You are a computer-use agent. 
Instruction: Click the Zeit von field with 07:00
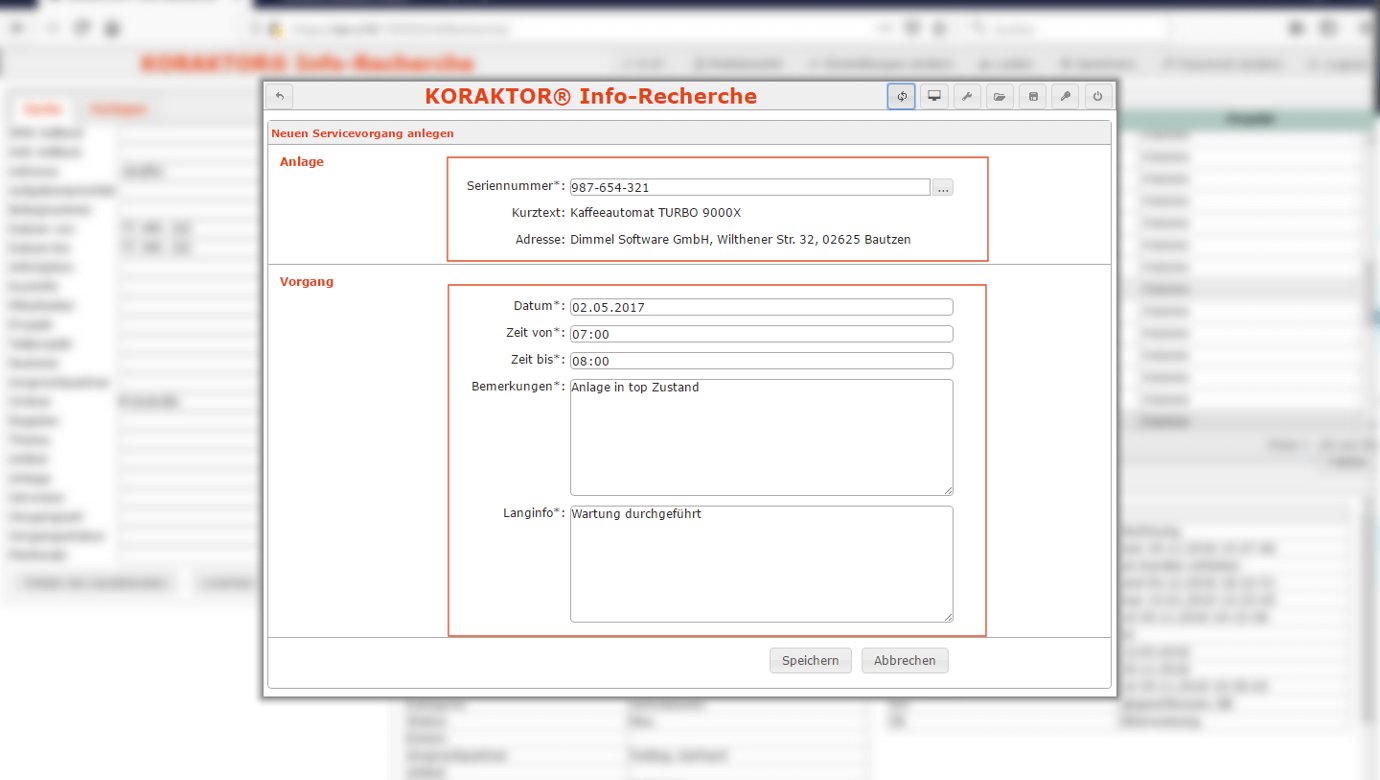click(x=761, y=334)
